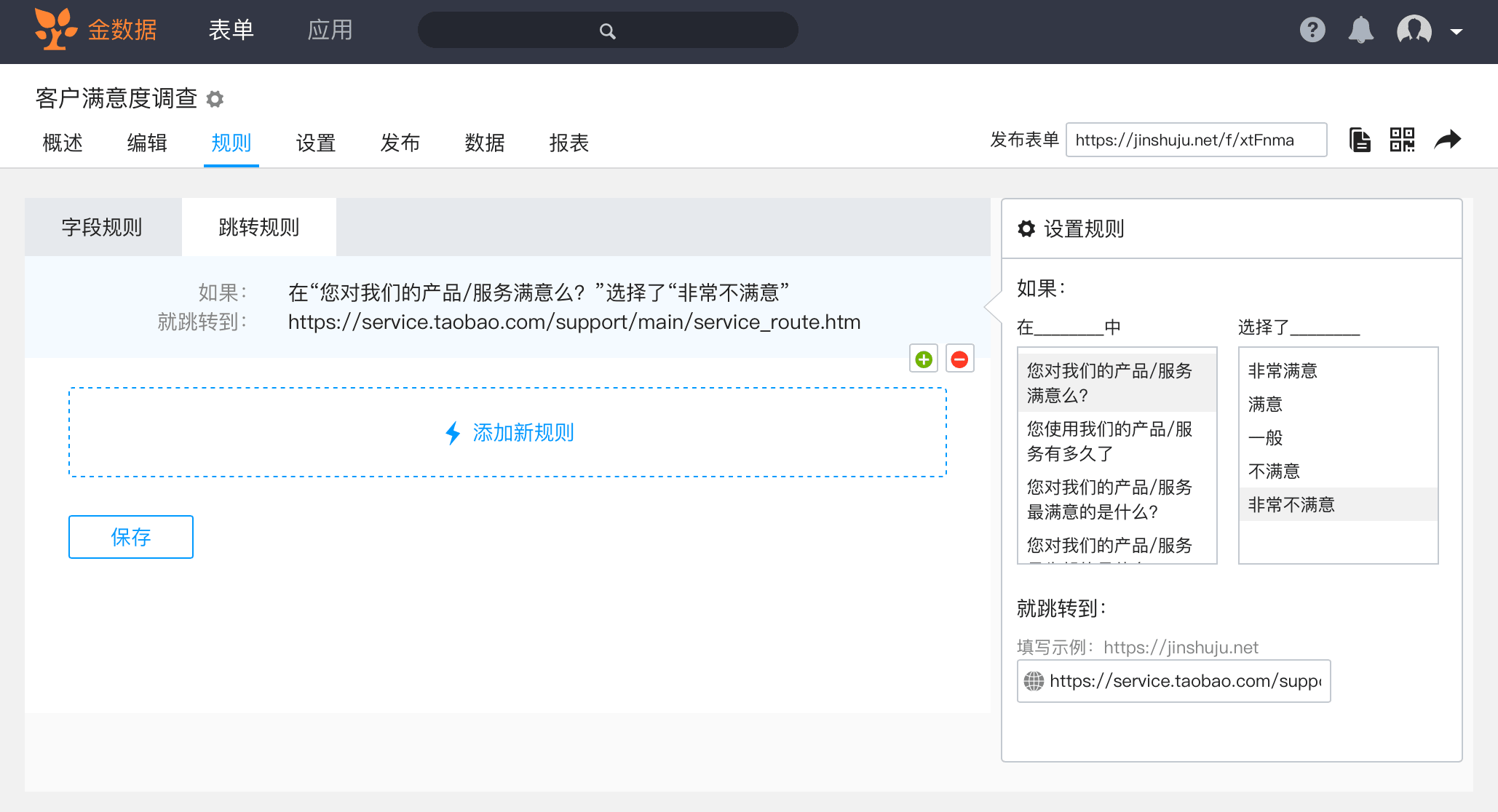This screenshot has height=812, width=1498.
Task: Expand the user account dropdown arrow
Action: [x=1457, y=31]
